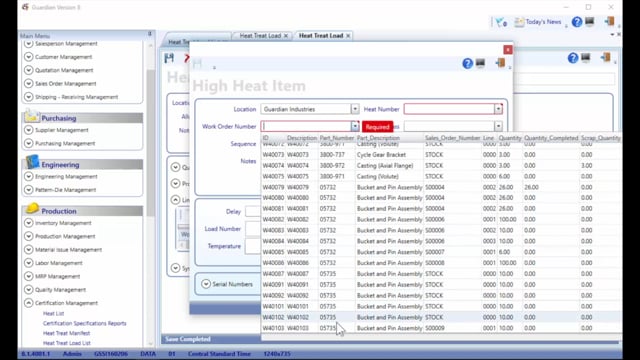
Task: Click help icon in Heat Treat Load window
Action: point(573,58)
